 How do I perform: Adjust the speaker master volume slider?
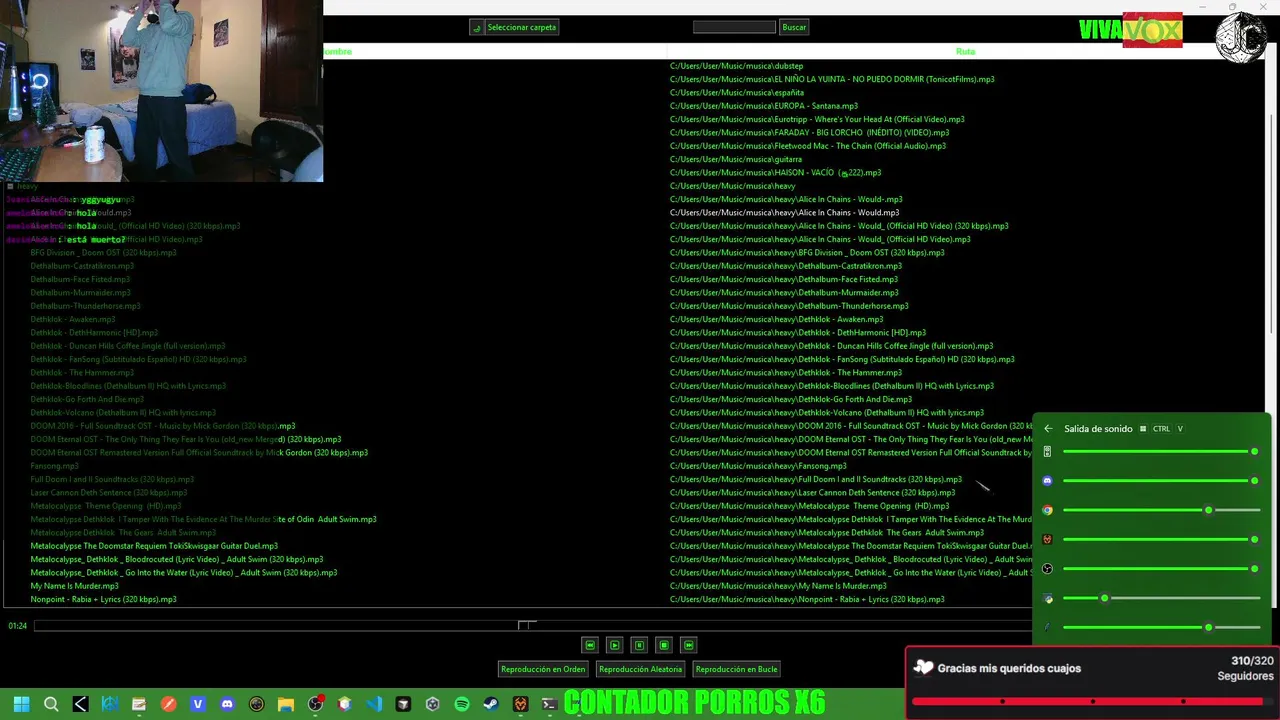(x=1160, y=452)
